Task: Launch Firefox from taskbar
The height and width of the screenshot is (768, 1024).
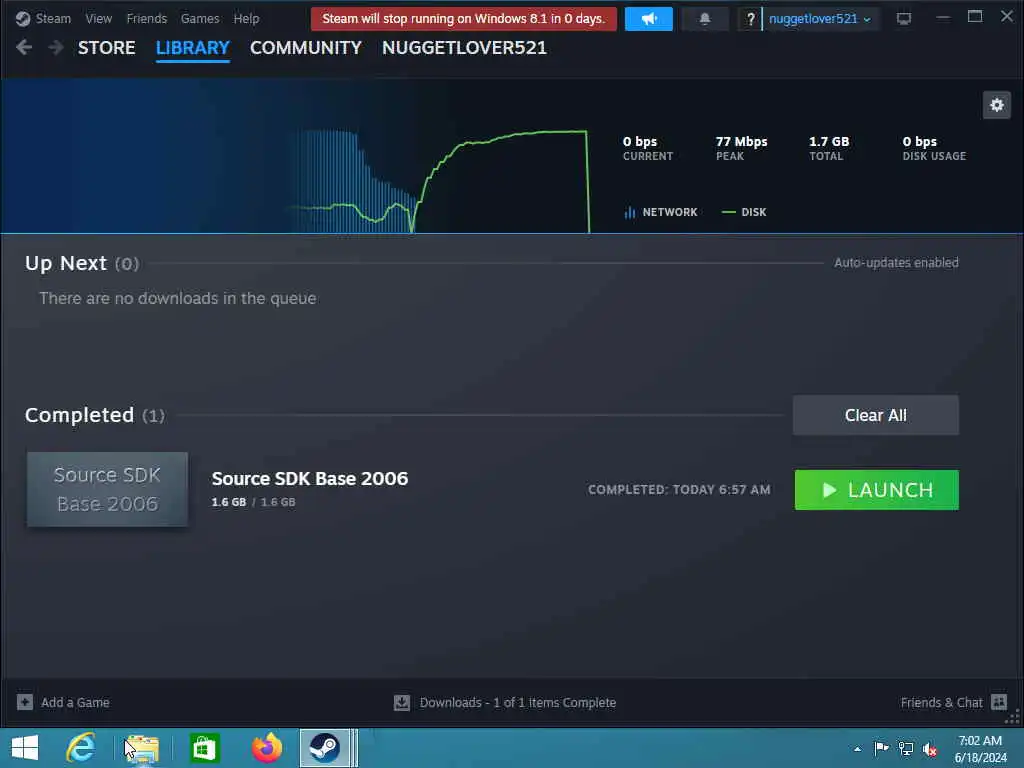Action: pos(266,748)
